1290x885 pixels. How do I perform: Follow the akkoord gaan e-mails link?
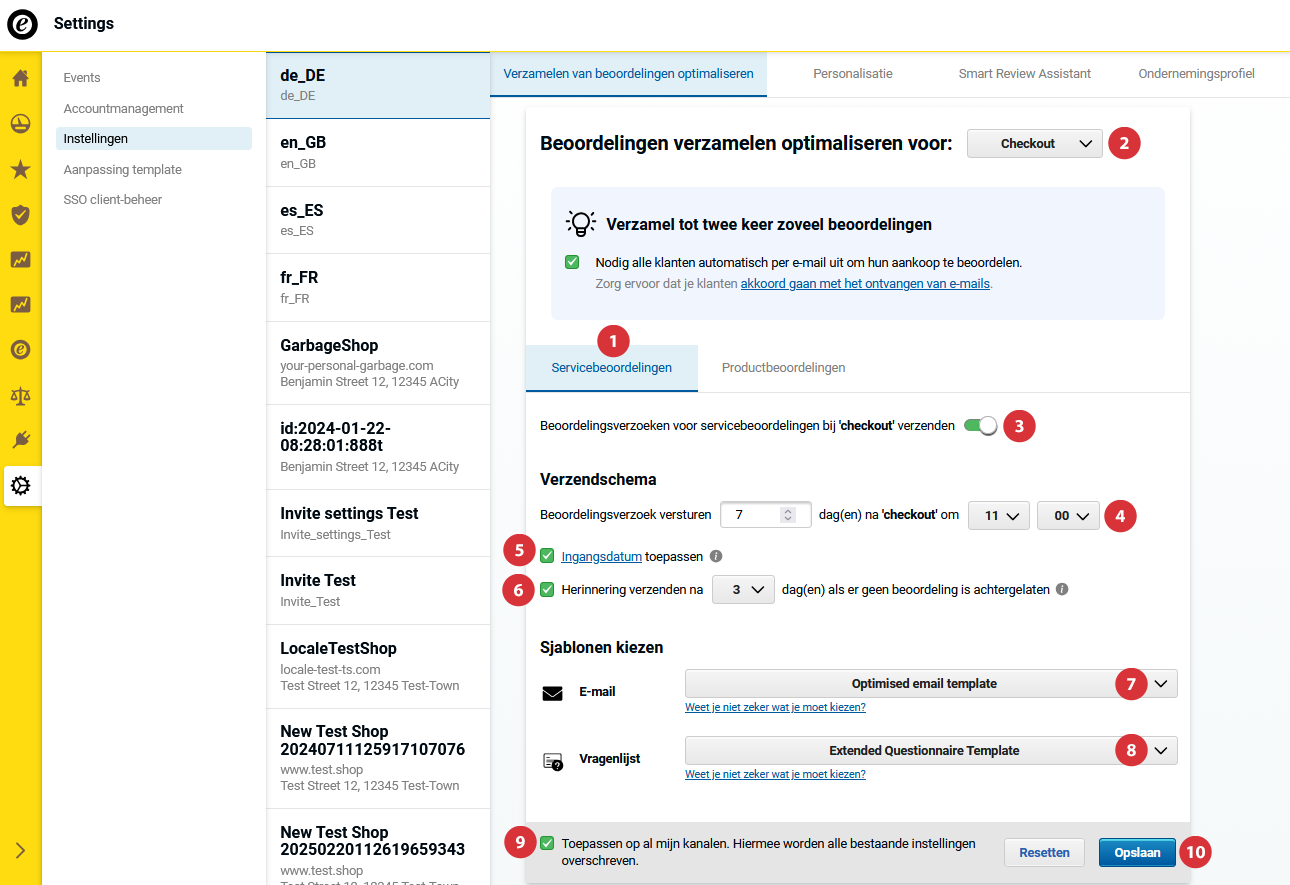click(865, 284)
